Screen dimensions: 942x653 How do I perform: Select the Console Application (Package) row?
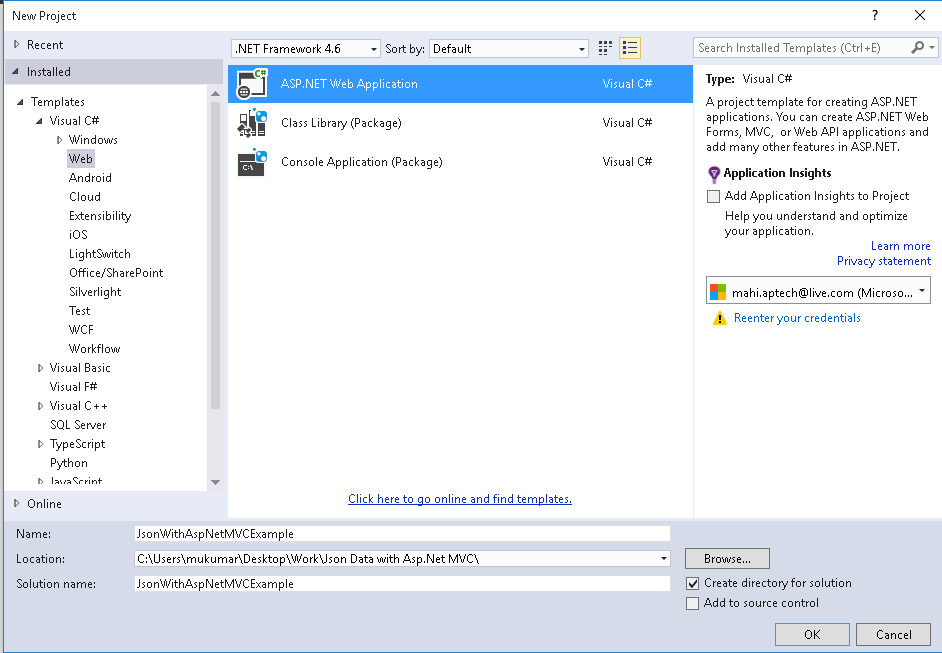coord(460,162)
